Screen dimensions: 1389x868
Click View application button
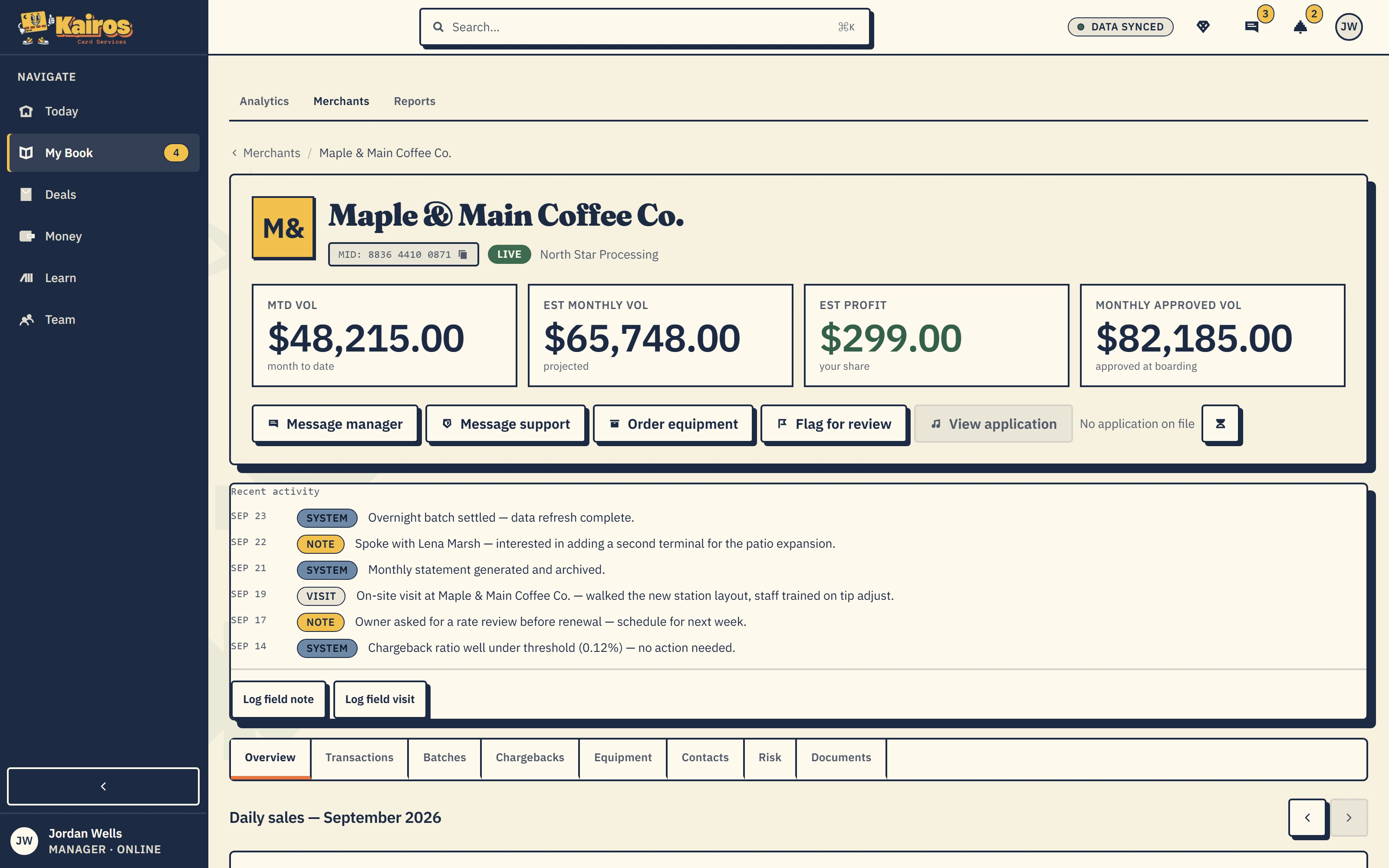point(993,424)
